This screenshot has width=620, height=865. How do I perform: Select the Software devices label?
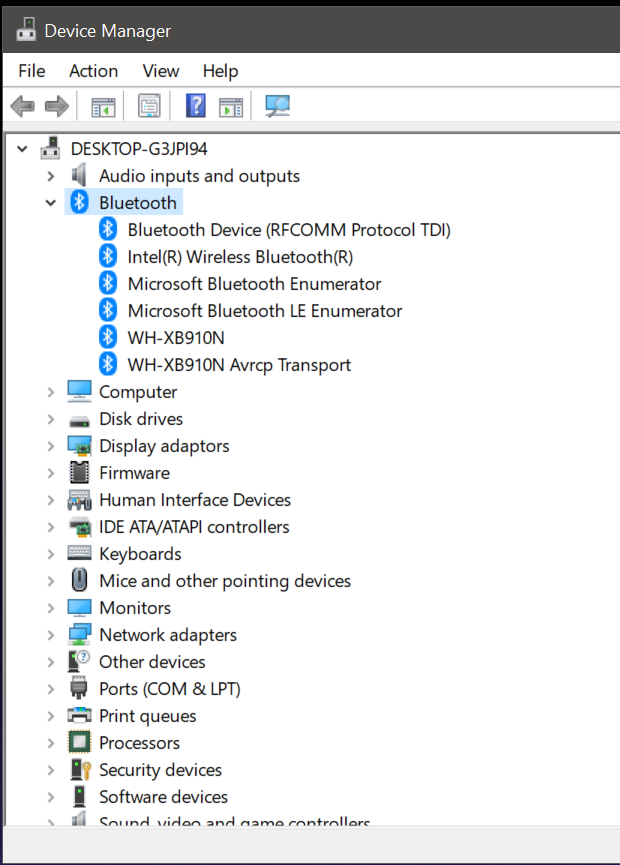click(x=163, y=797)
